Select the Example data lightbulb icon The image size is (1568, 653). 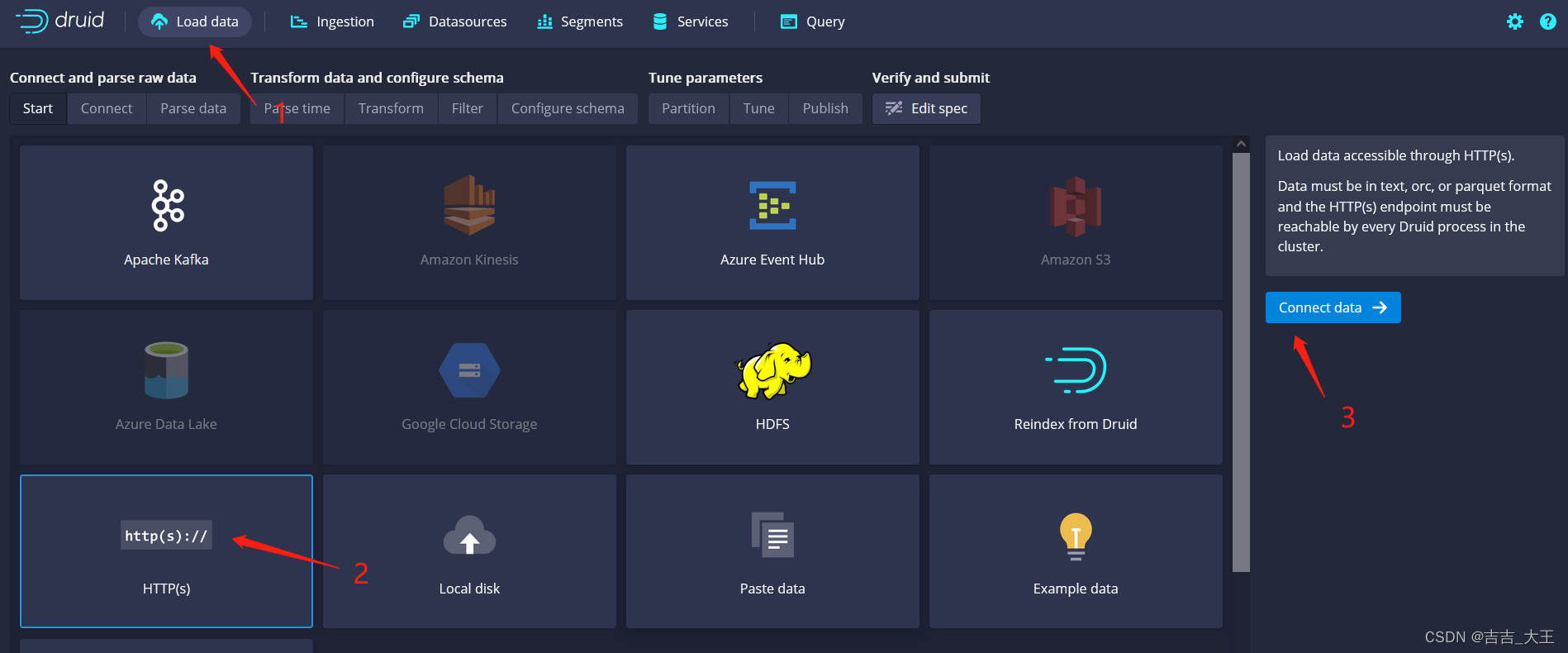click(1076, 536)
